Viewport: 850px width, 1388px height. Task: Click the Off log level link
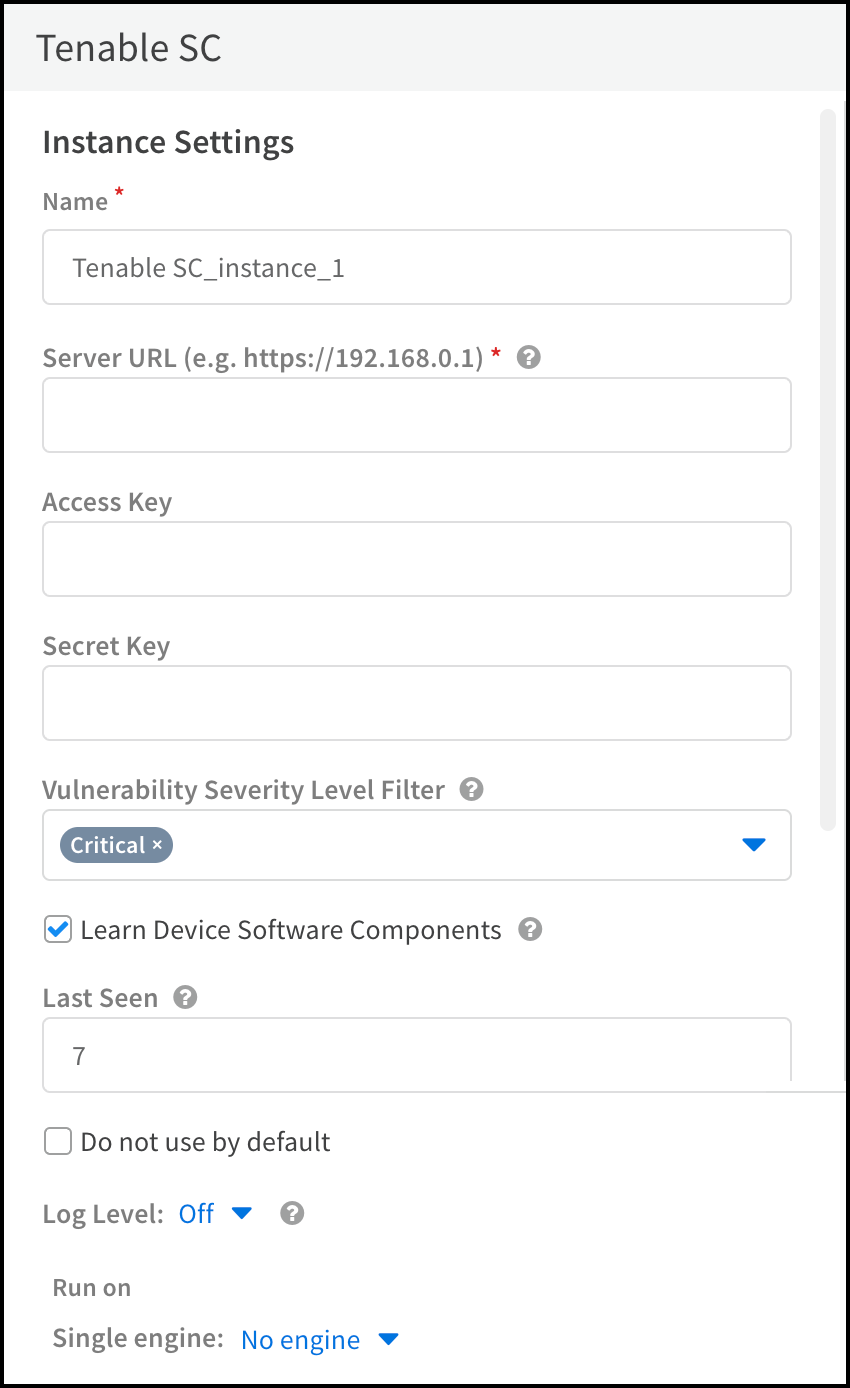tap(196, 1213)
